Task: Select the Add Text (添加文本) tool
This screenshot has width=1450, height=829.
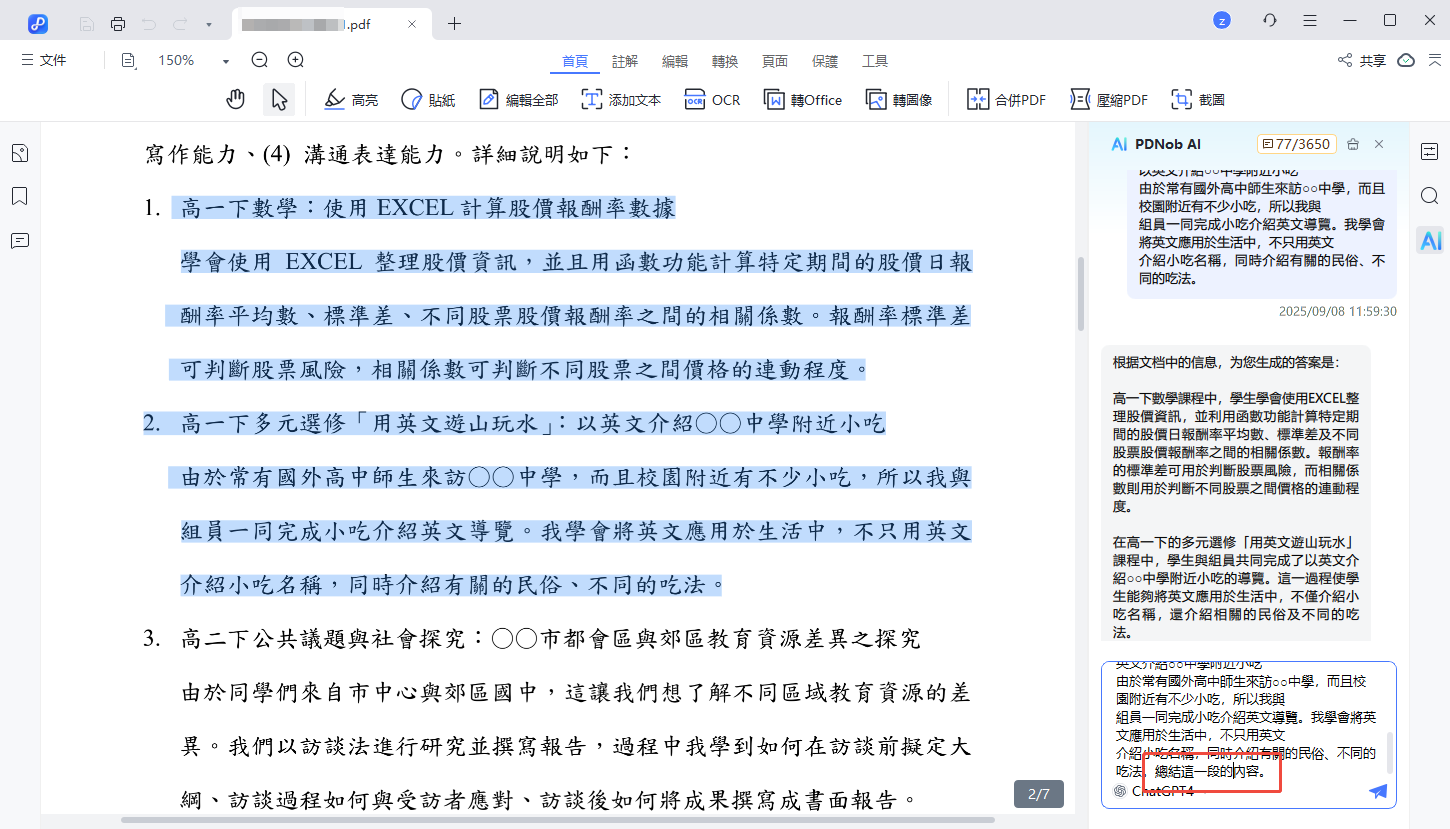Action: (x=621, y=99)
